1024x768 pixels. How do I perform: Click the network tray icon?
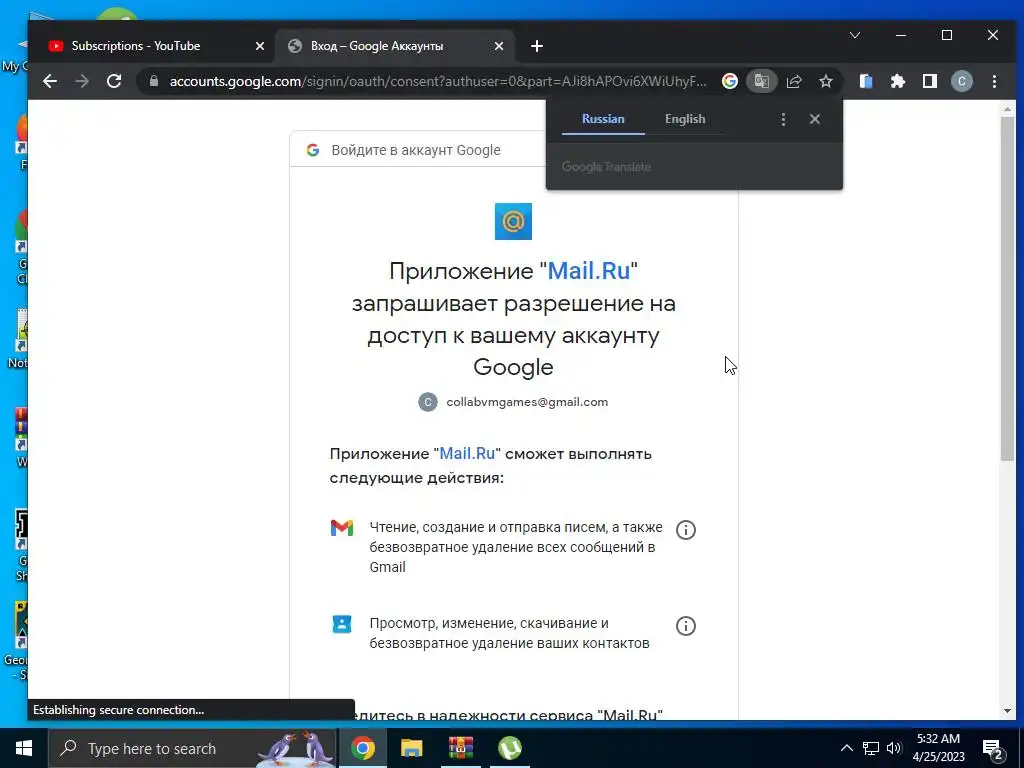871,748
